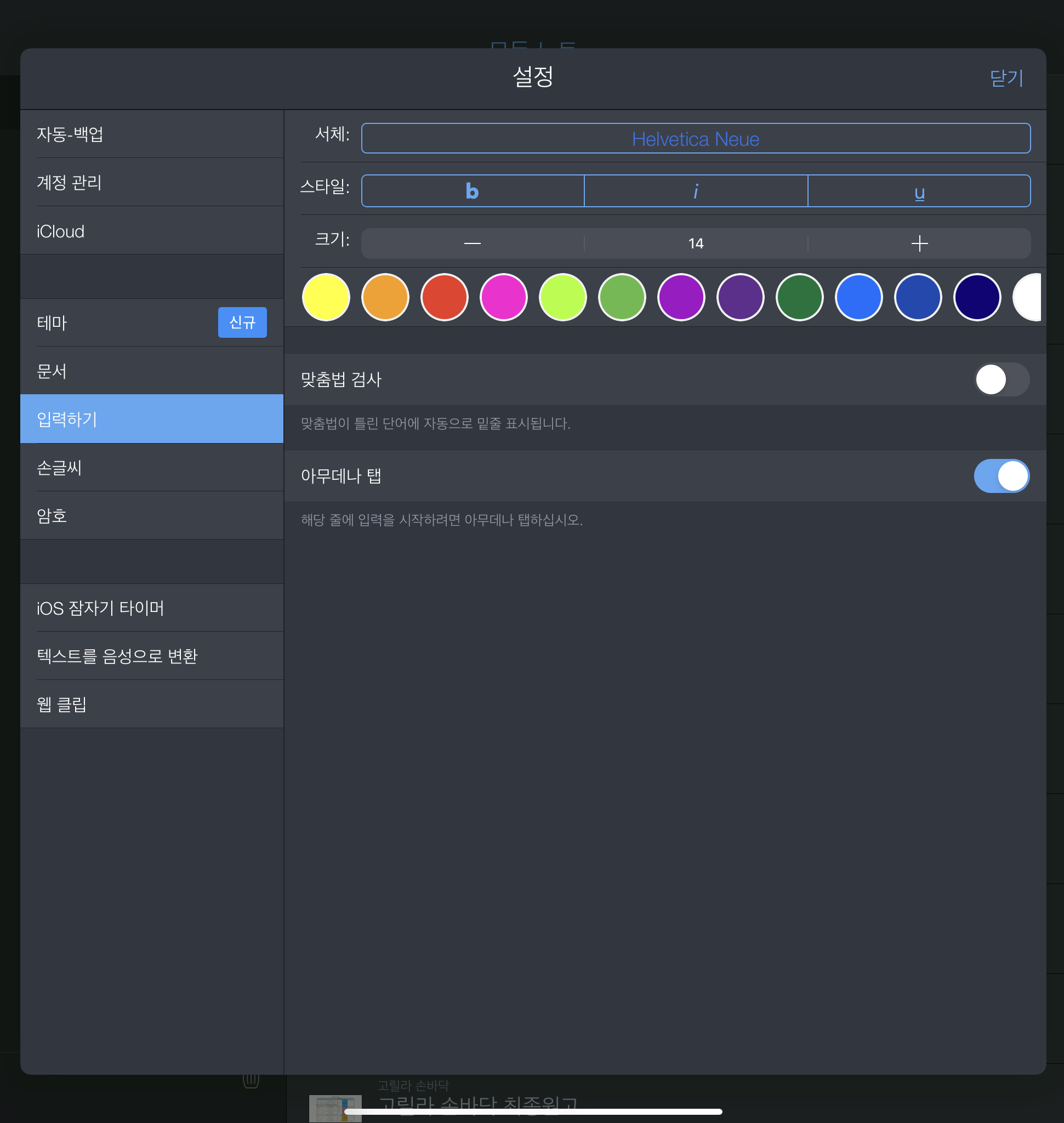Open the 테마 settings section

113,323
